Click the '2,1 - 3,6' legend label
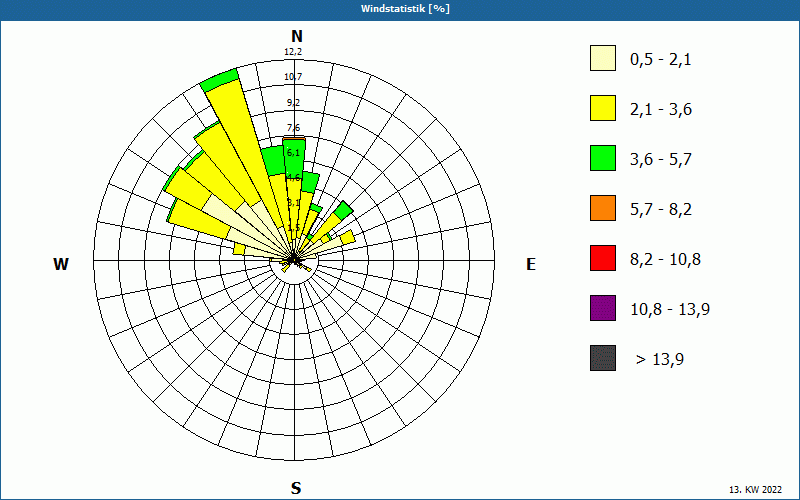This screenshot has height=500, width=800. (661, 110)
